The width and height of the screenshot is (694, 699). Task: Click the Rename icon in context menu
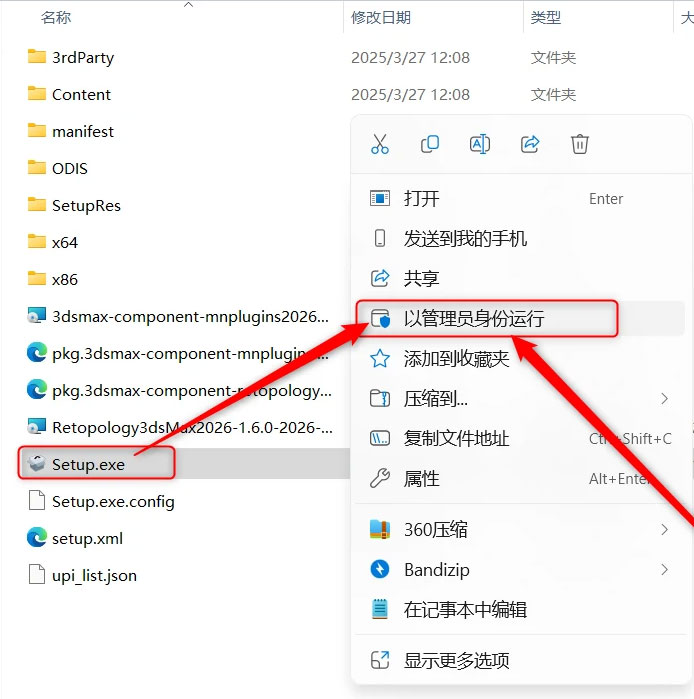click(x=480, y=144)
